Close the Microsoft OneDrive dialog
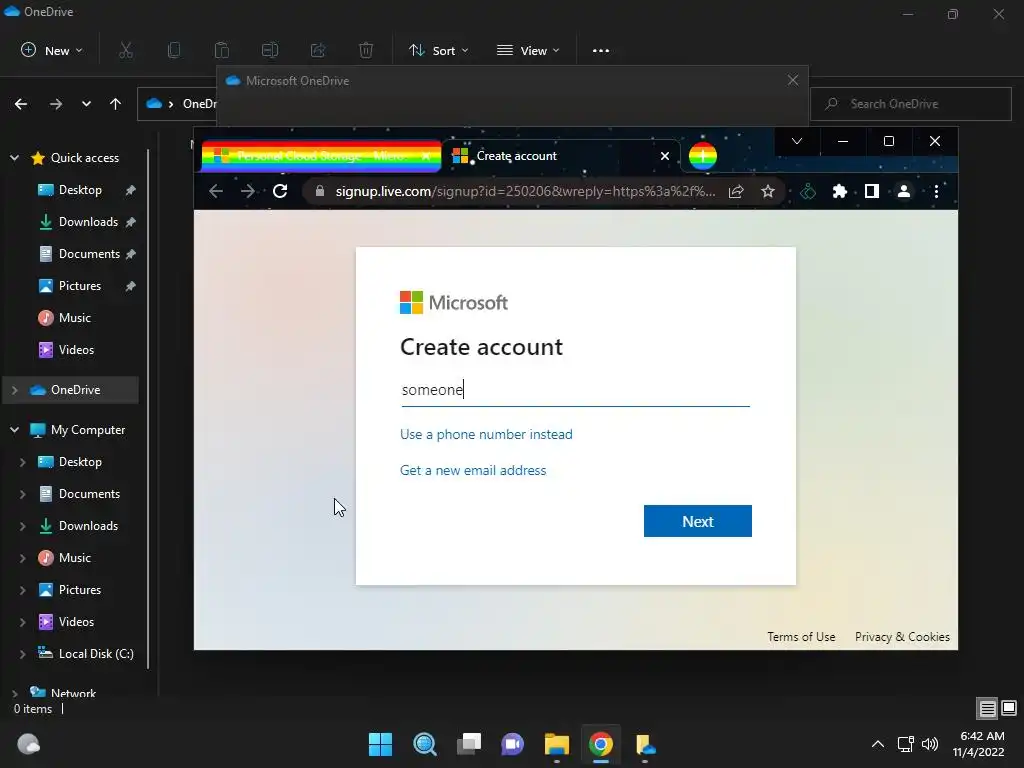The image size is (1024, 768). pyautogui.click(x=793, y=80)
